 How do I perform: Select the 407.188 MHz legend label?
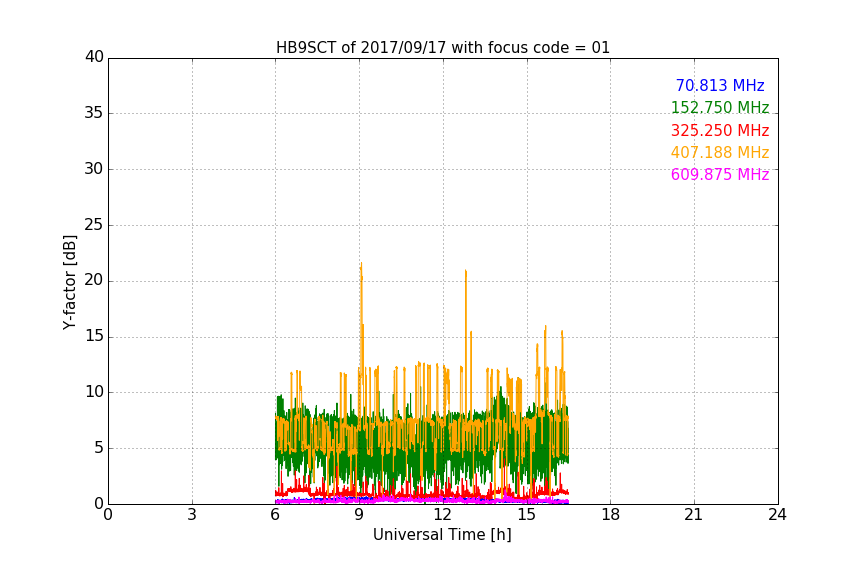point(720,152)
